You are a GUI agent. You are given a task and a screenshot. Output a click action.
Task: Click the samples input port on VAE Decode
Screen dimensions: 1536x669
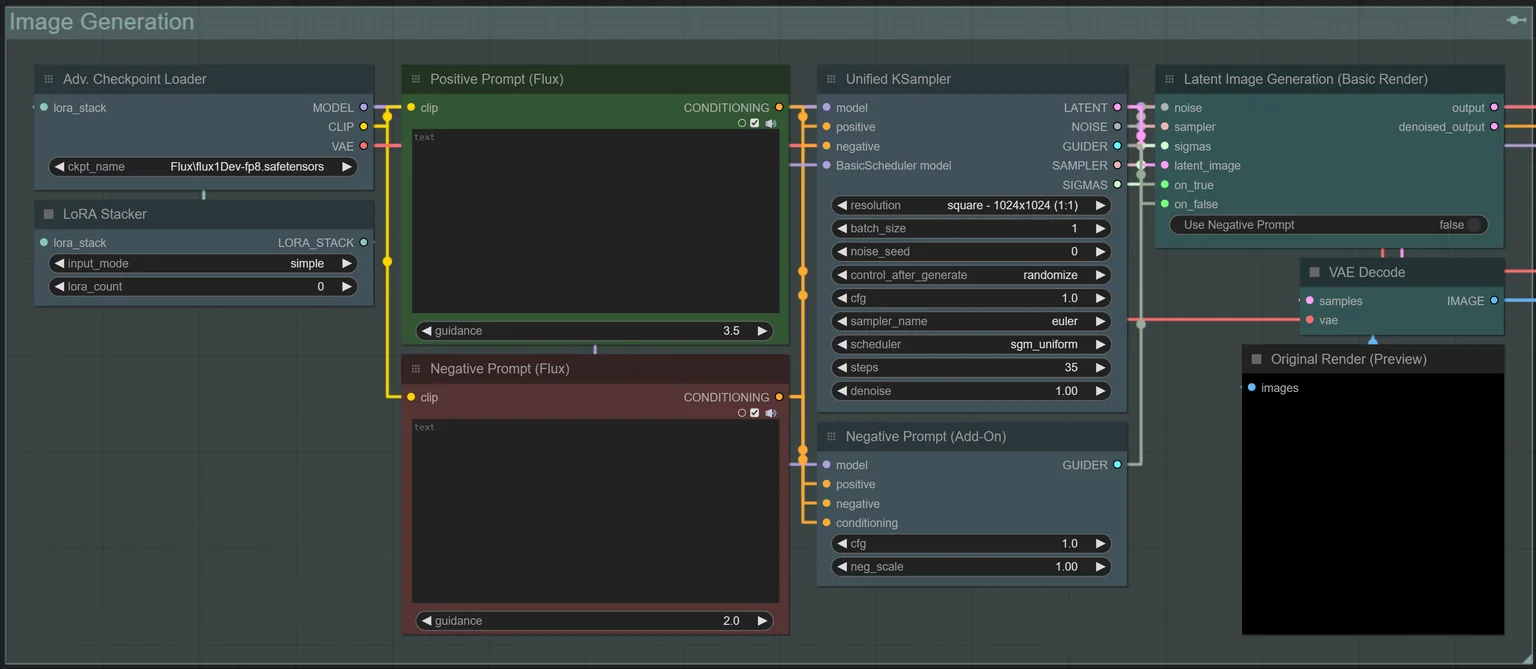click(1309, 300)
